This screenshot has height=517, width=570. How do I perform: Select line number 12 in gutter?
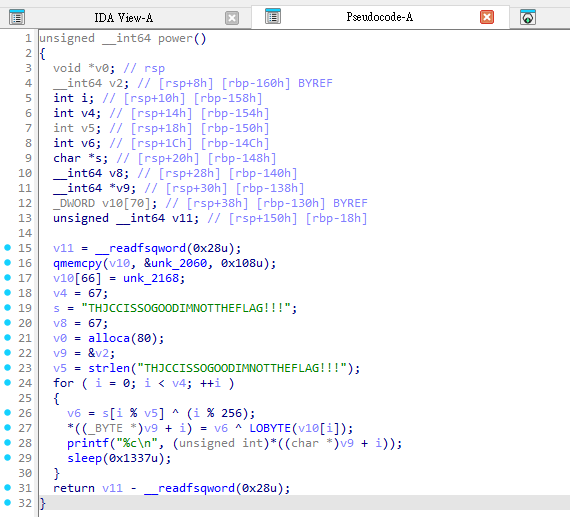pyautogui.click(x=25, y=203)
